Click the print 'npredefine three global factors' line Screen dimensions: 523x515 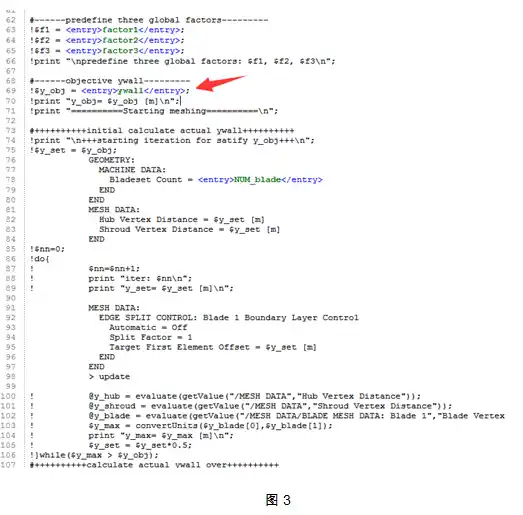click(182, 61)
